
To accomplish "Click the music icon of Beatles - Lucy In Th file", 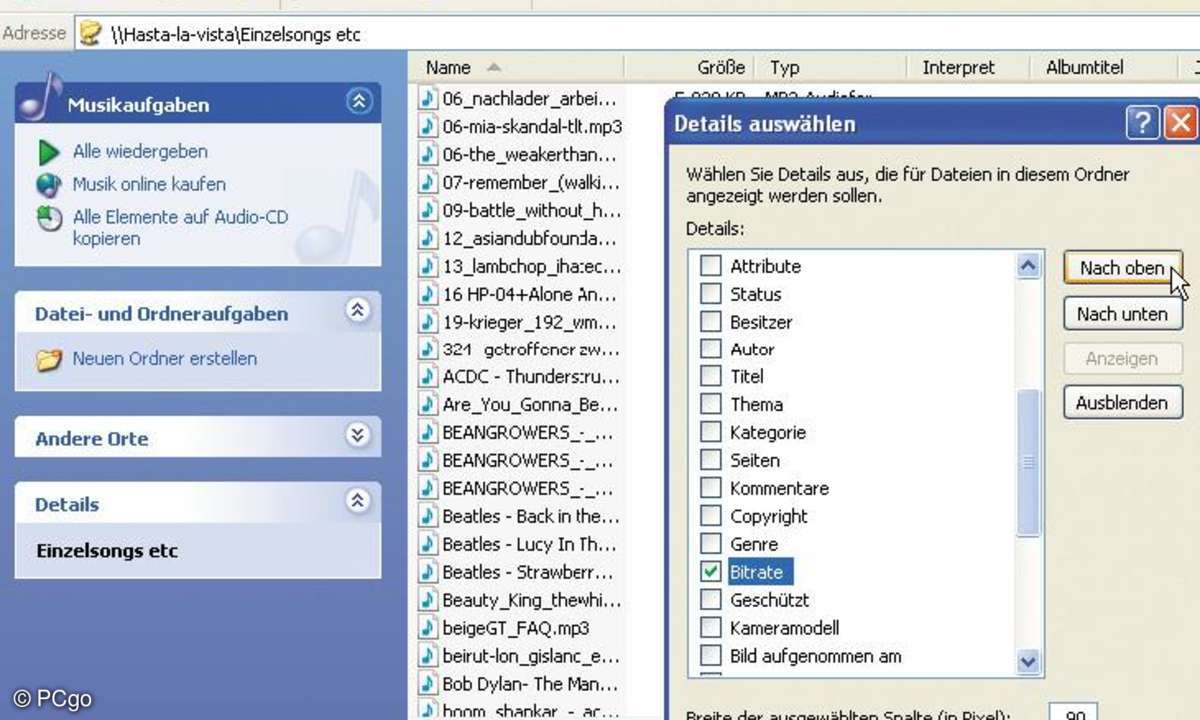I will (x=428, y=544).
